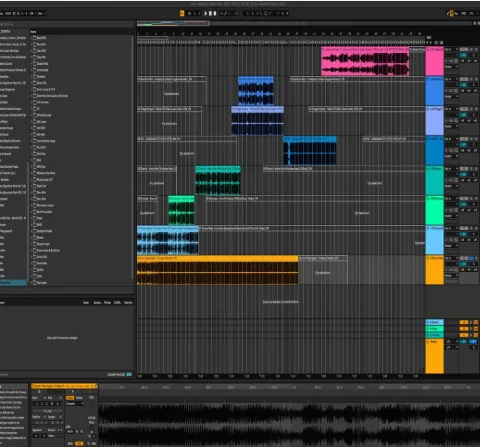The height and width of the screenshot is (447, 480).
Task: Toggle the blue button on the orange audio track
Action: click(x=471, y=258)
